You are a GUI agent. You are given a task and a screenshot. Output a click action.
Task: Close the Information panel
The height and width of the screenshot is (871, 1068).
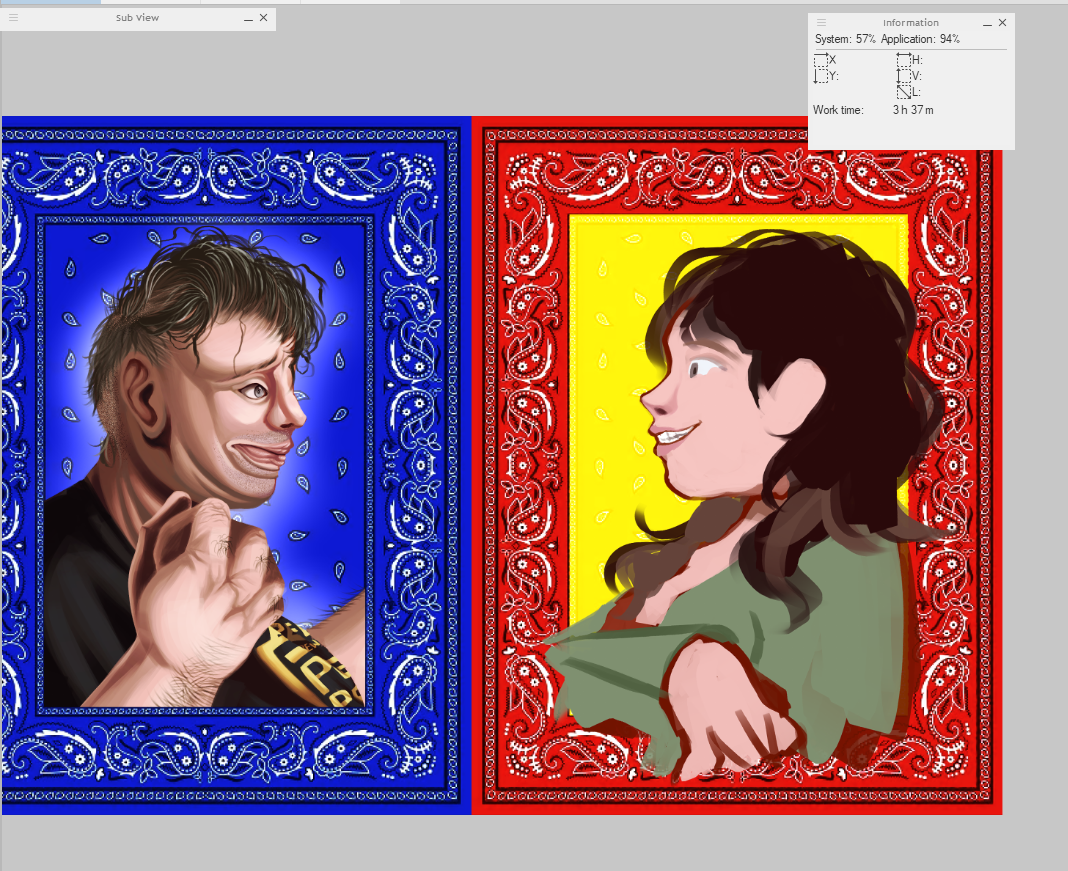(x=1003, y=22)
